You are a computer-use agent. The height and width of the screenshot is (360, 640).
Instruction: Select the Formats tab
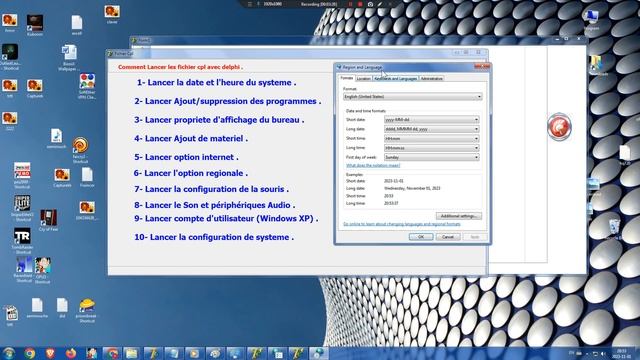click(347, 78)
